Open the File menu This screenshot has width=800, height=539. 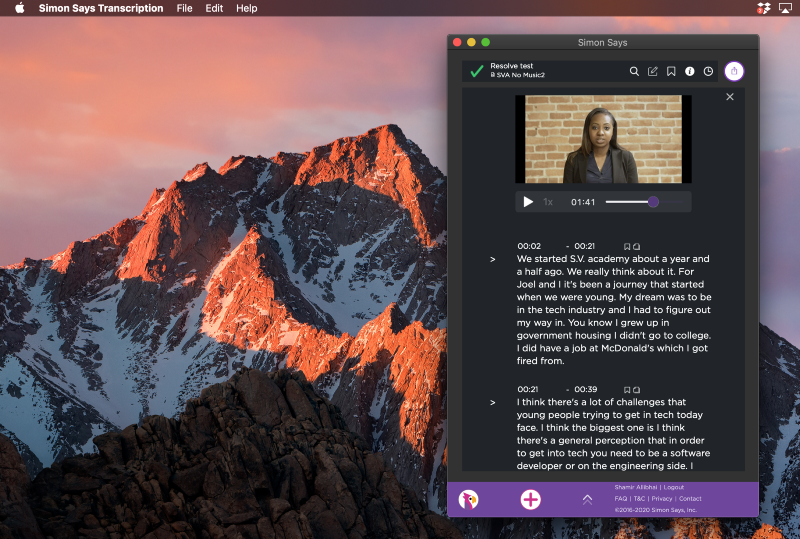pyautogui.click(x=184, y=8)
